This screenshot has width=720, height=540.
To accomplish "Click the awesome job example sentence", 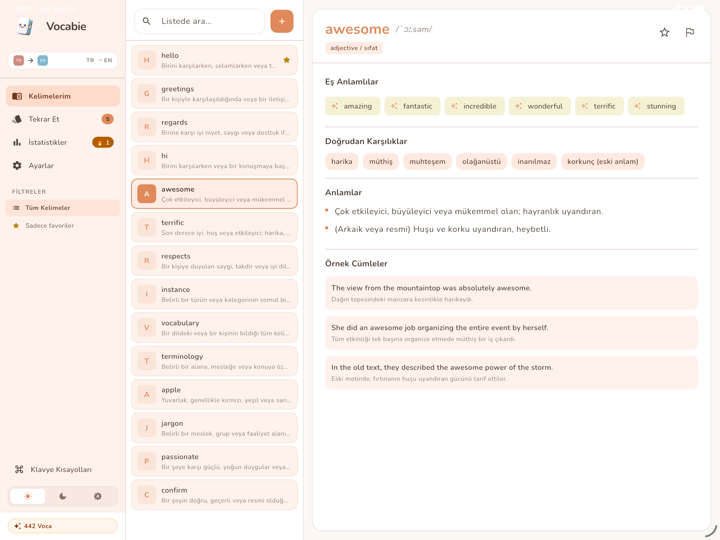I will tap(512, 333).
